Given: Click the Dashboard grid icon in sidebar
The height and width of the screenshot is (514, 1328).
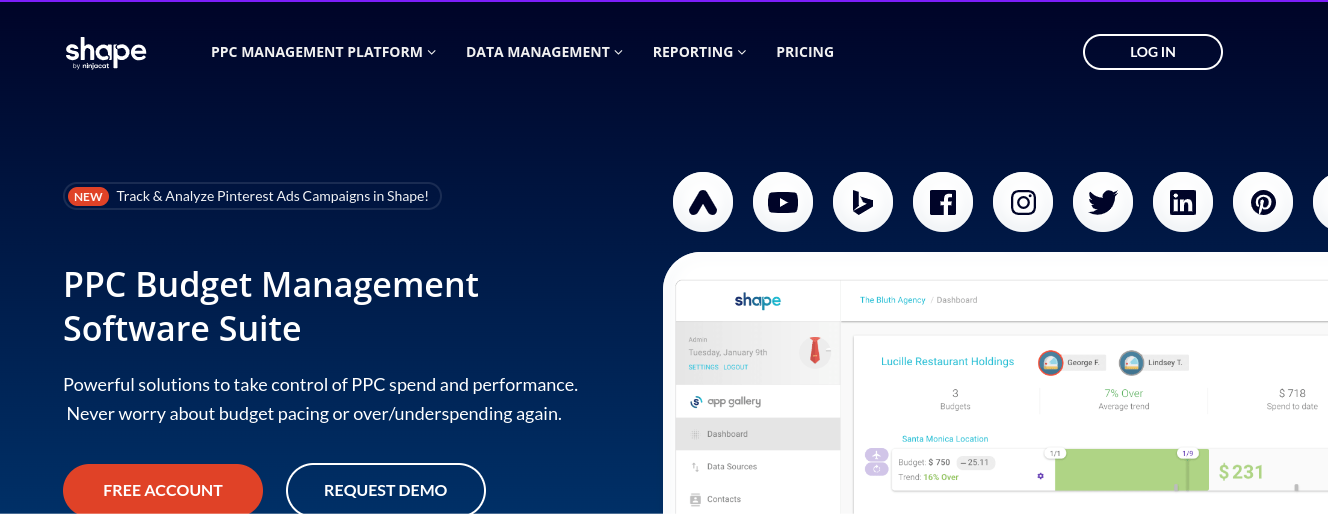Looking at the screenshot, I should tap(695, 434).
